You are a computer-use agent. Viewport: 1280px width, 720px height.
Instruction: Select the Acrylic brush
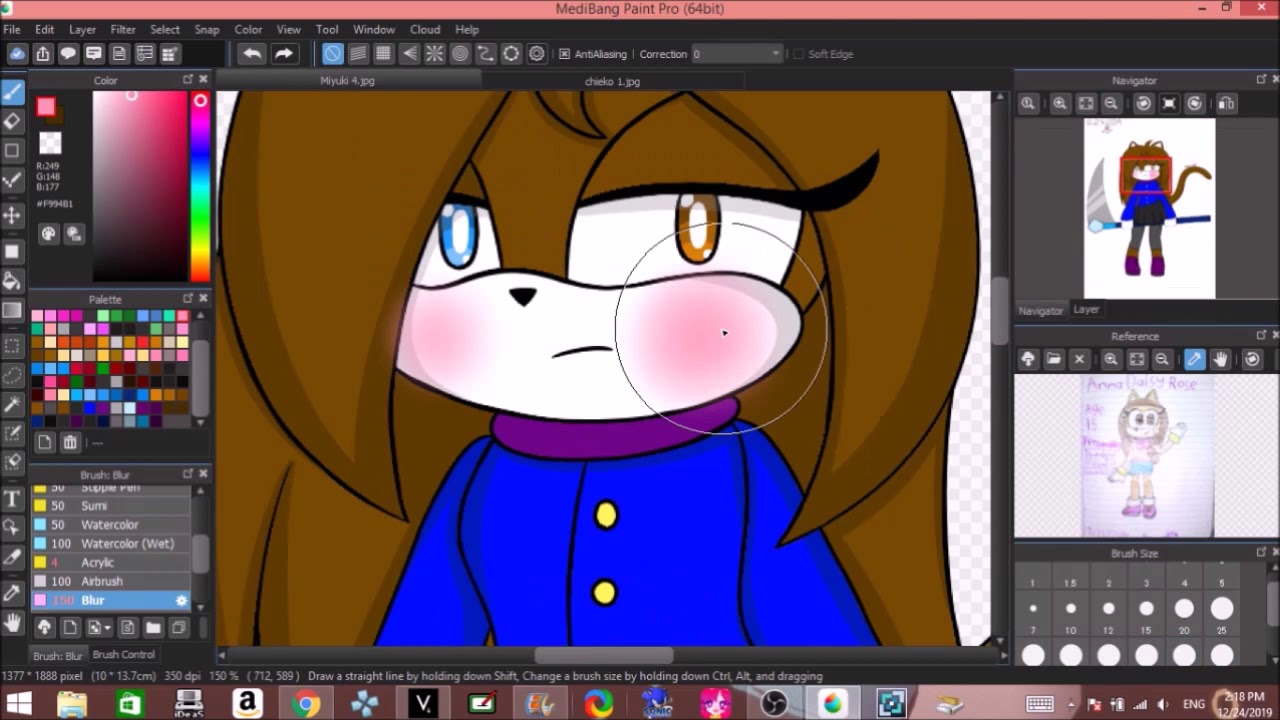pos(111,562)
